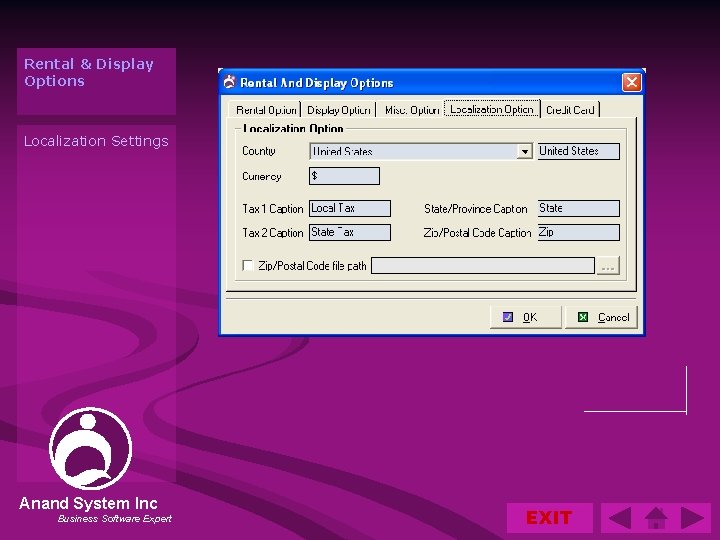This screenshot has width=720, height=540.
Task: Close the dialog with the red X
Action: coord(631,83)
